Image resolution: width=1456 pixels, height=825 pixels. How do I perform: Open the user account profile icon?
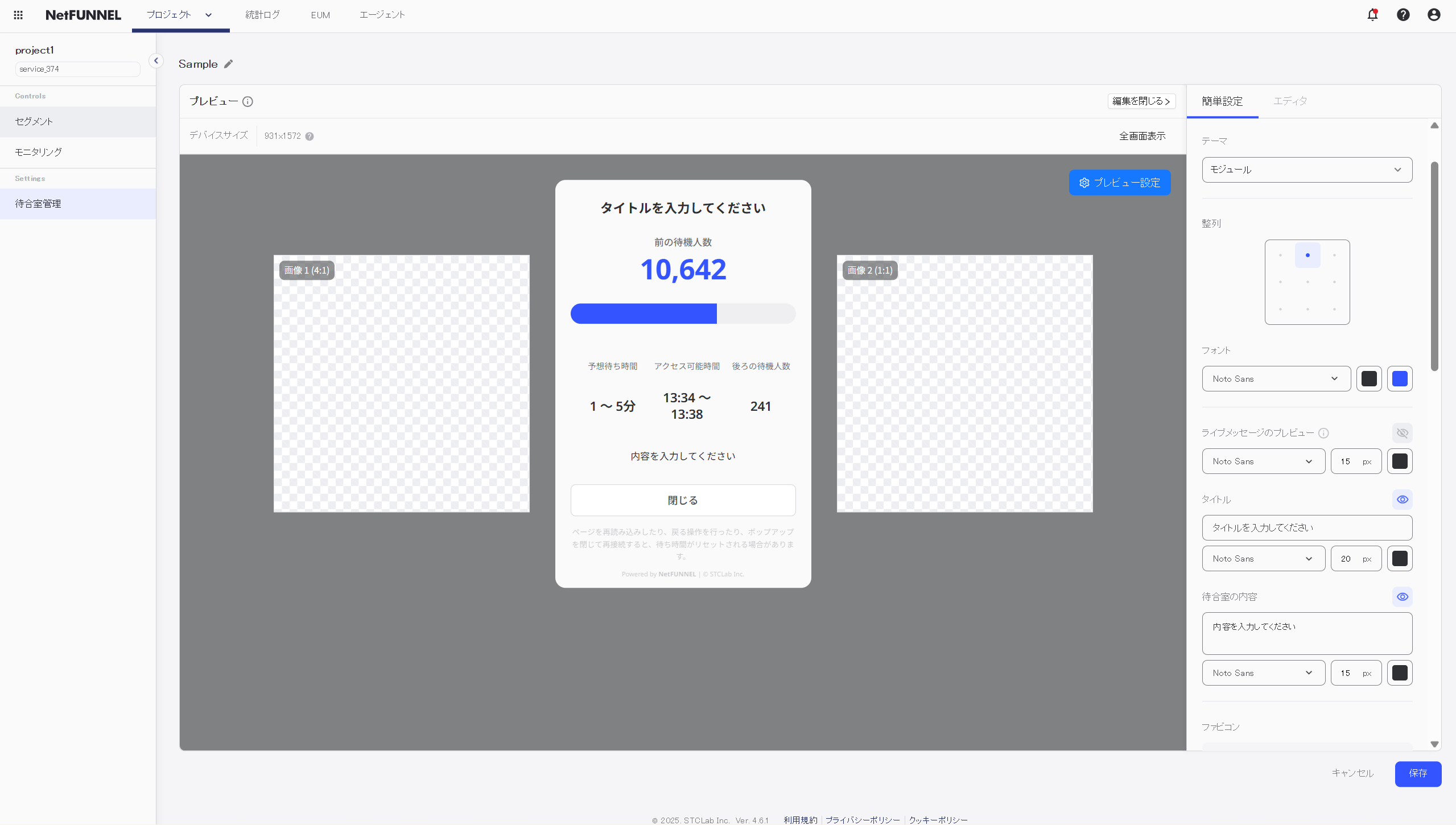(x=1434, y=15)
